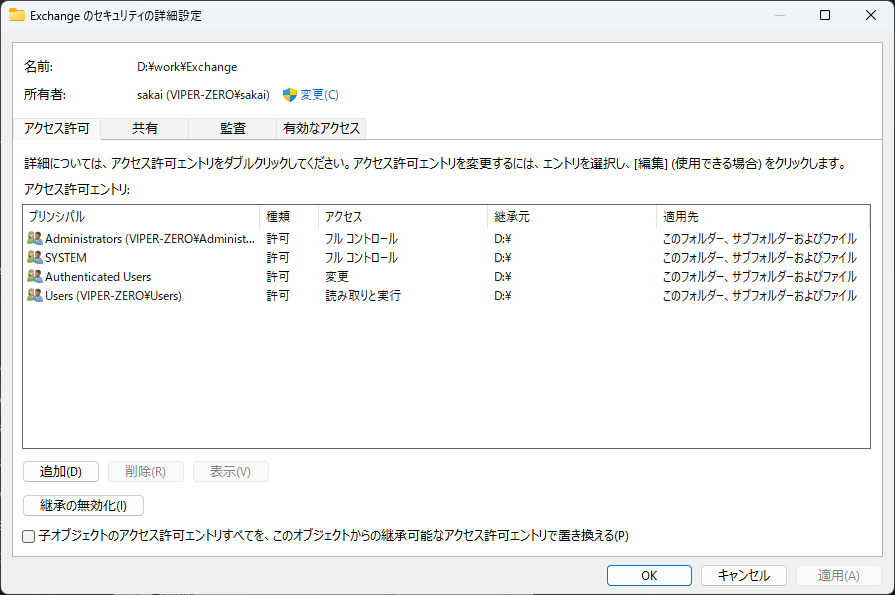This screenshot has height=595, width=895.
Task: Click the 削除(R) button
Action: pos(146,472)
